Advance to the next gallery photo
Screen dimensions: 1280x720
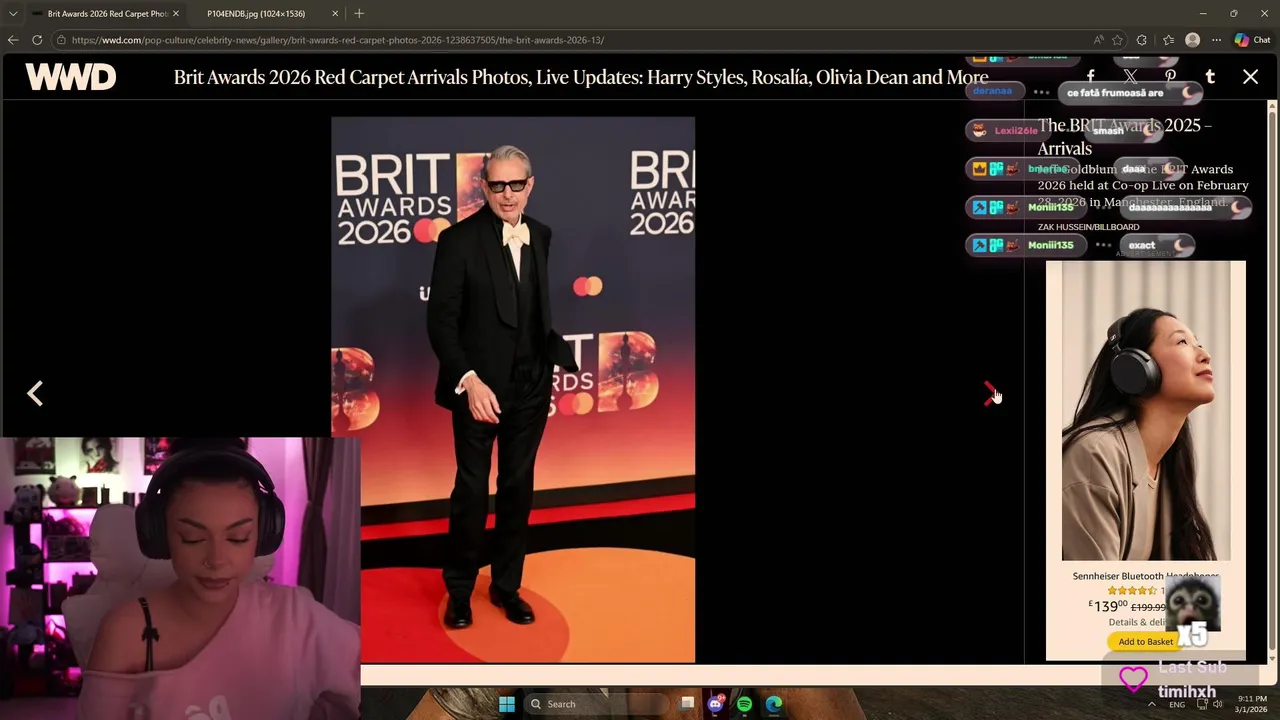(989, 394)
